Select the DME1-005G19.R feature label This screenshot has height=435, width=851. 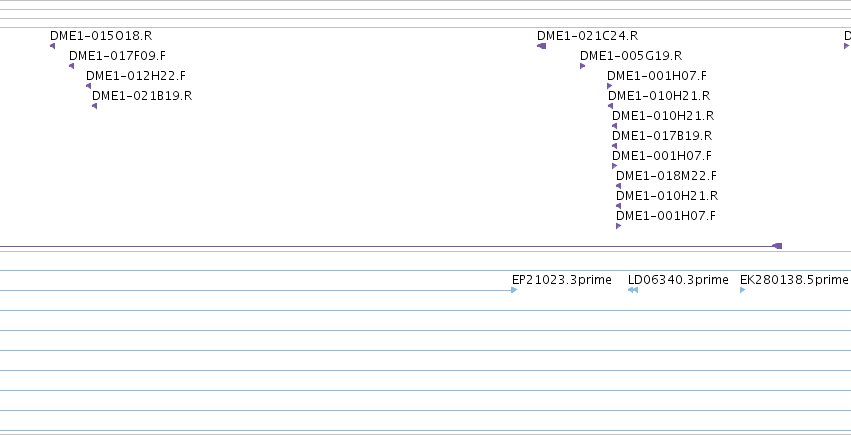coord(631,56)
